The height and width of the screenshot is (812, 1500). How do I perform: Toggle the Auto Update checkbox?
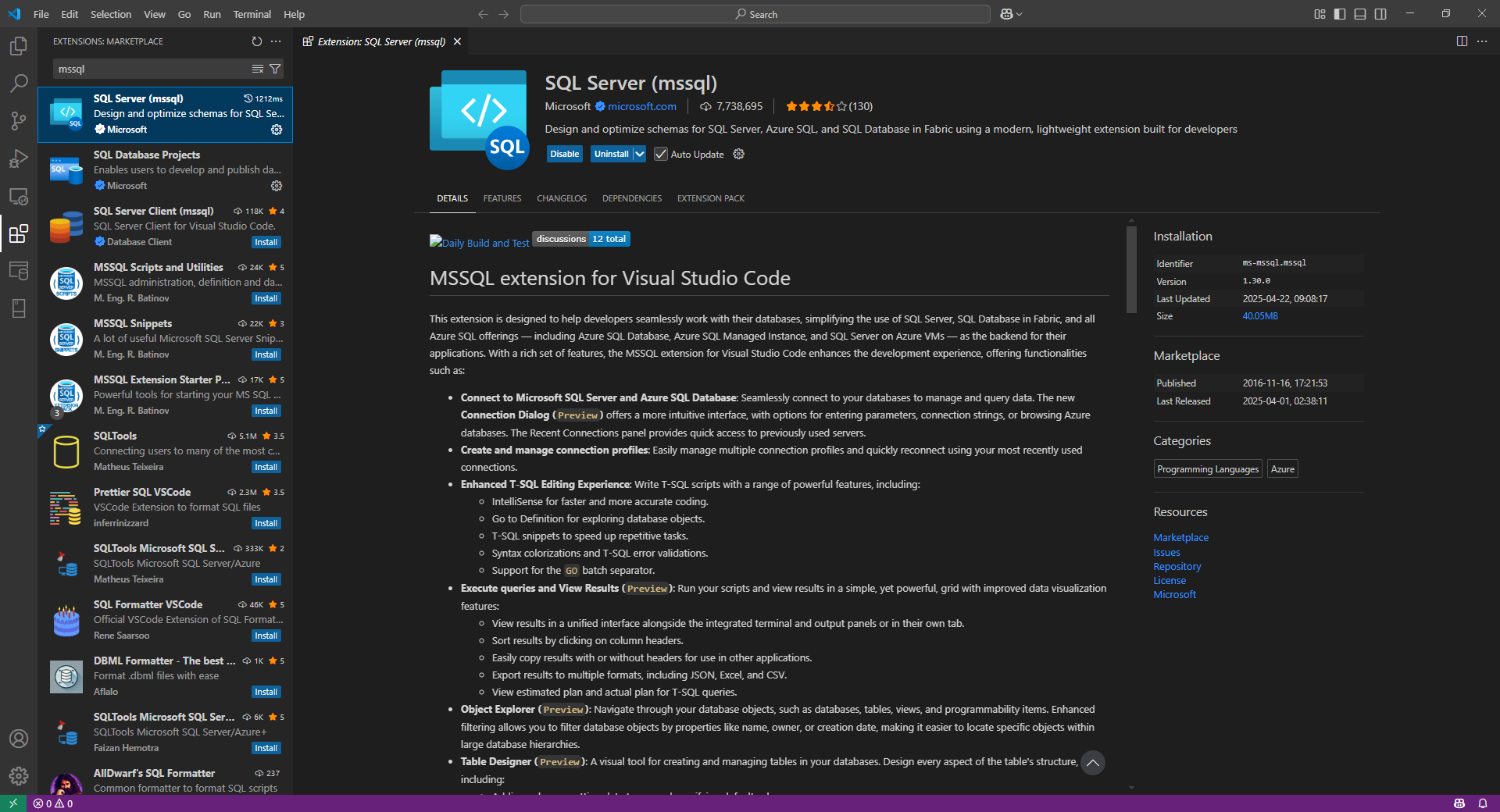661,155
